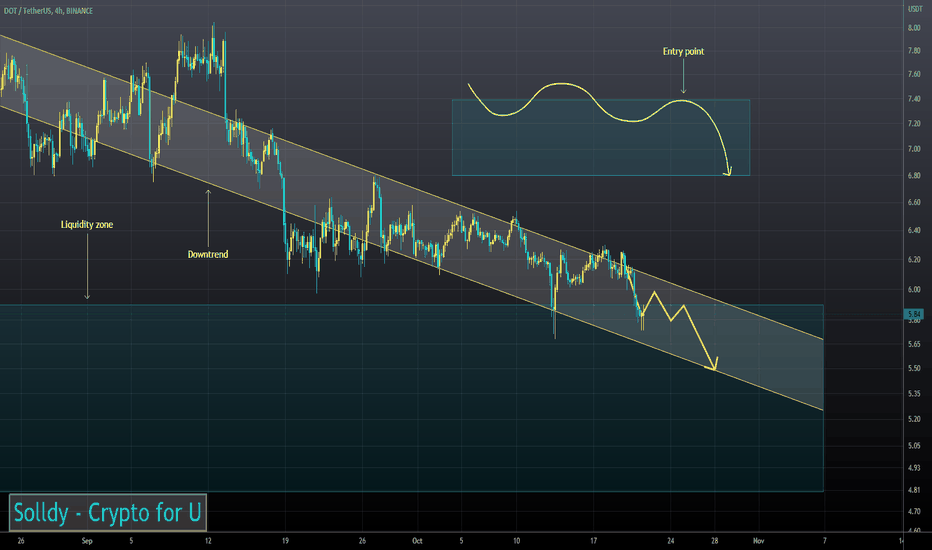
Task: Click the 4.93 price axis label
Action: (x=914, y=468)
